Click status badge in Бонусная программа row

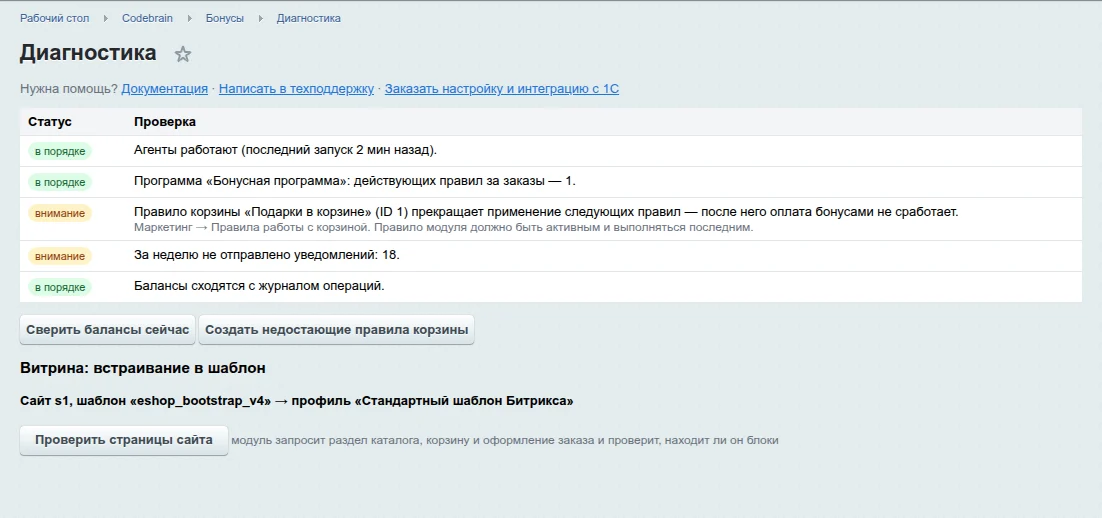60,183
